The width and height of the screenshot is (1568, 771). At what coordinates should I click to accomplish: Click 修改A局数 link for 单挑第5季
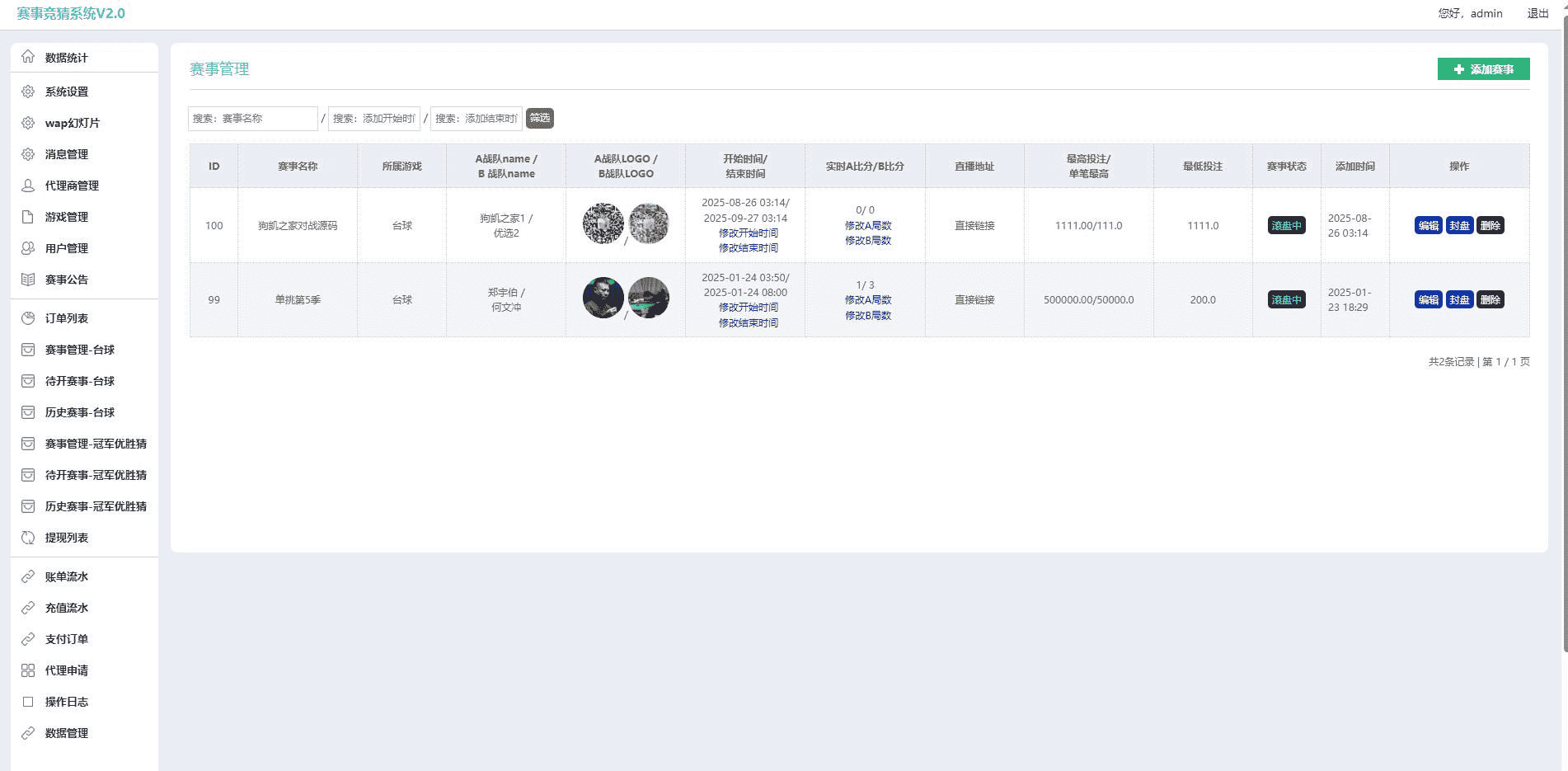pos(867,300)
